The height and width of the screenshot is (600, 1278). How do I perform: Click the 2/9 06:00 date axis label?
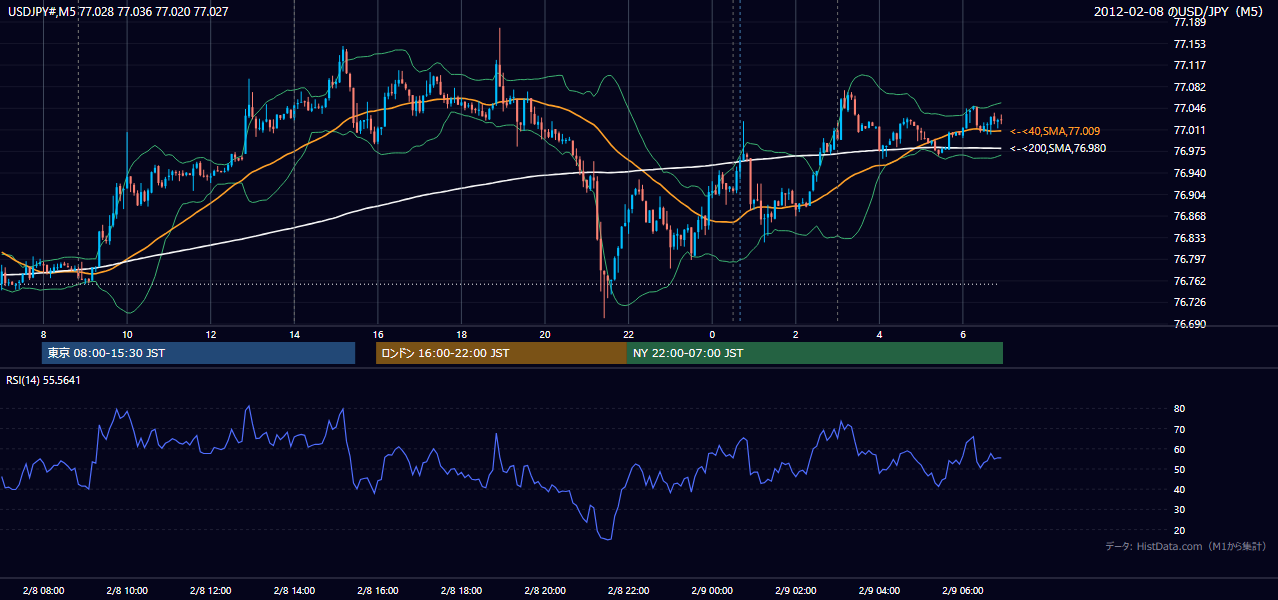coord(963,590)
